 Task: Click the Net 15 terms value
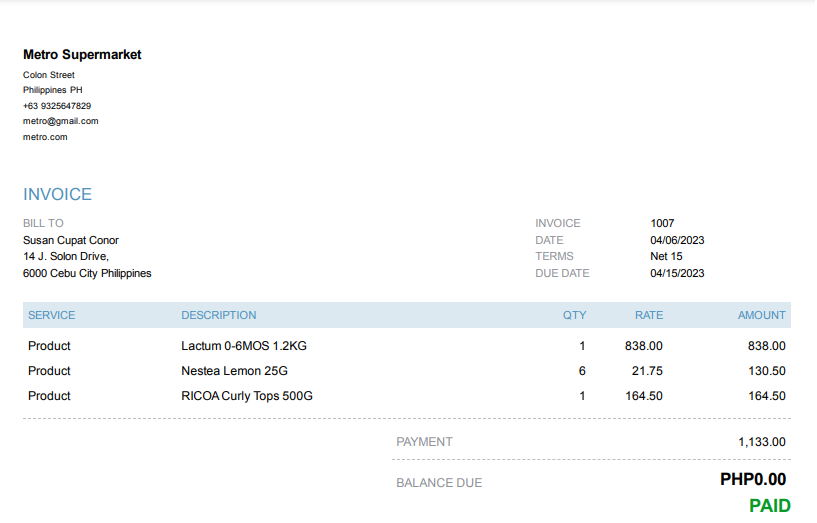coord(666,256)
